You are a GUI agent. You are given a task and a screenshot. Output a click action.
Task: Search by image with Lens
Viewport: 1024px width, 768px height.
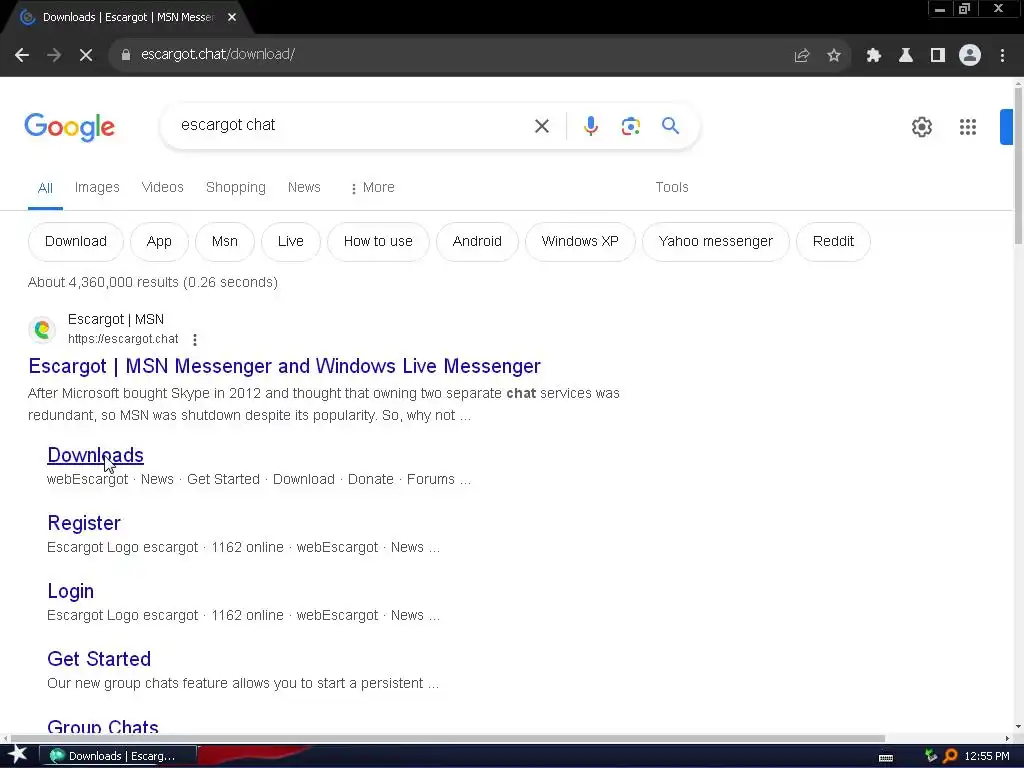[630, 126]
